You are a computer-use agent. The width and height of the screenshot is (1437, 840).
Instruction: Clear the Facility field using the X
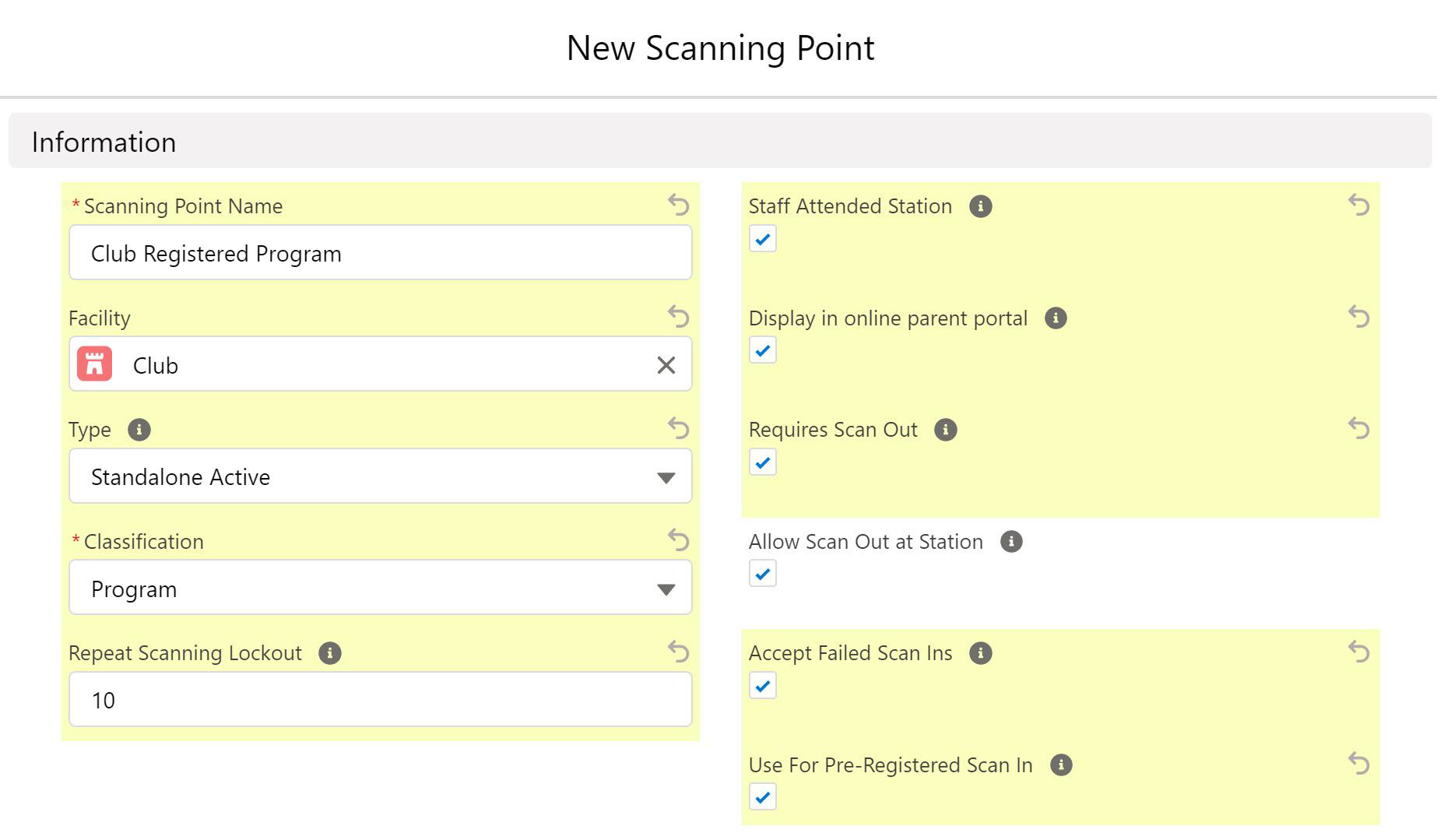click(666, 364)
